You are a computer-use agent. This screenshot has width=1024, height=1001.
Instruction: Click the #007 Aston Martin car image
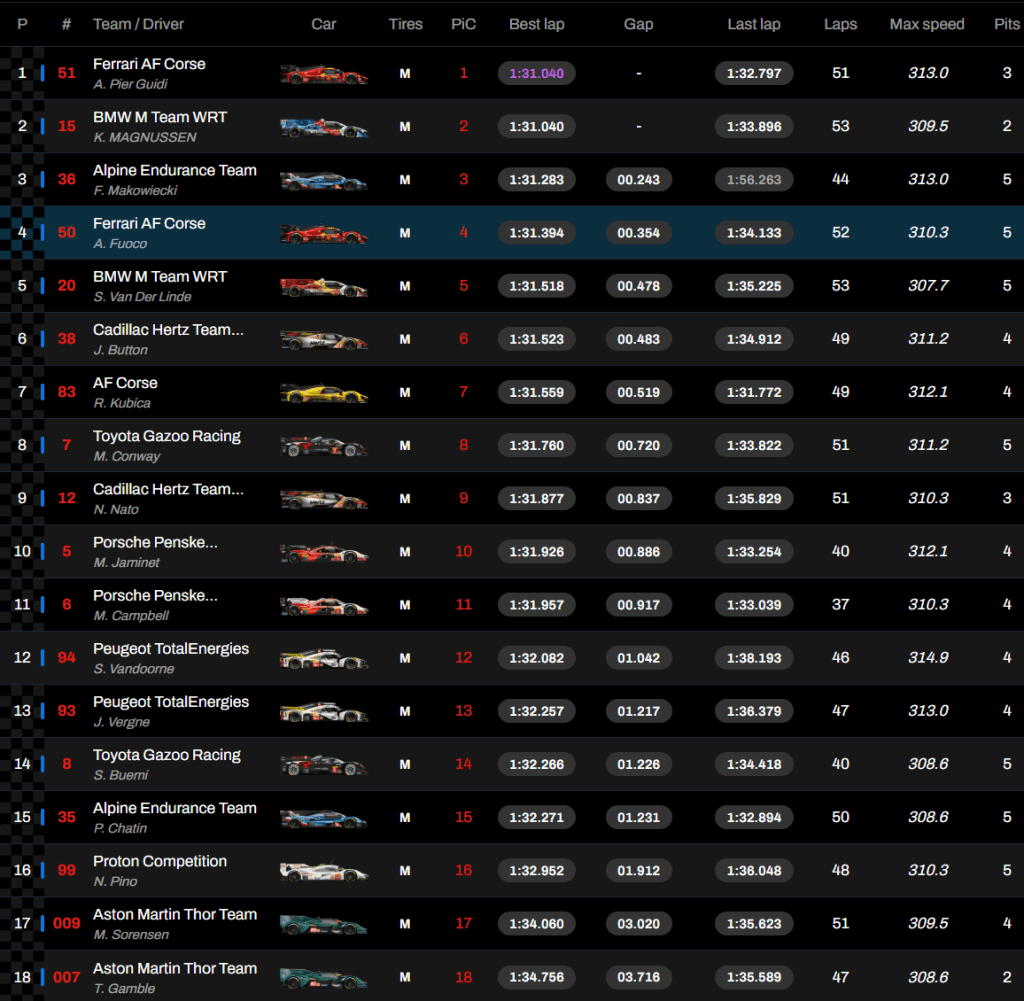(324, 978)
